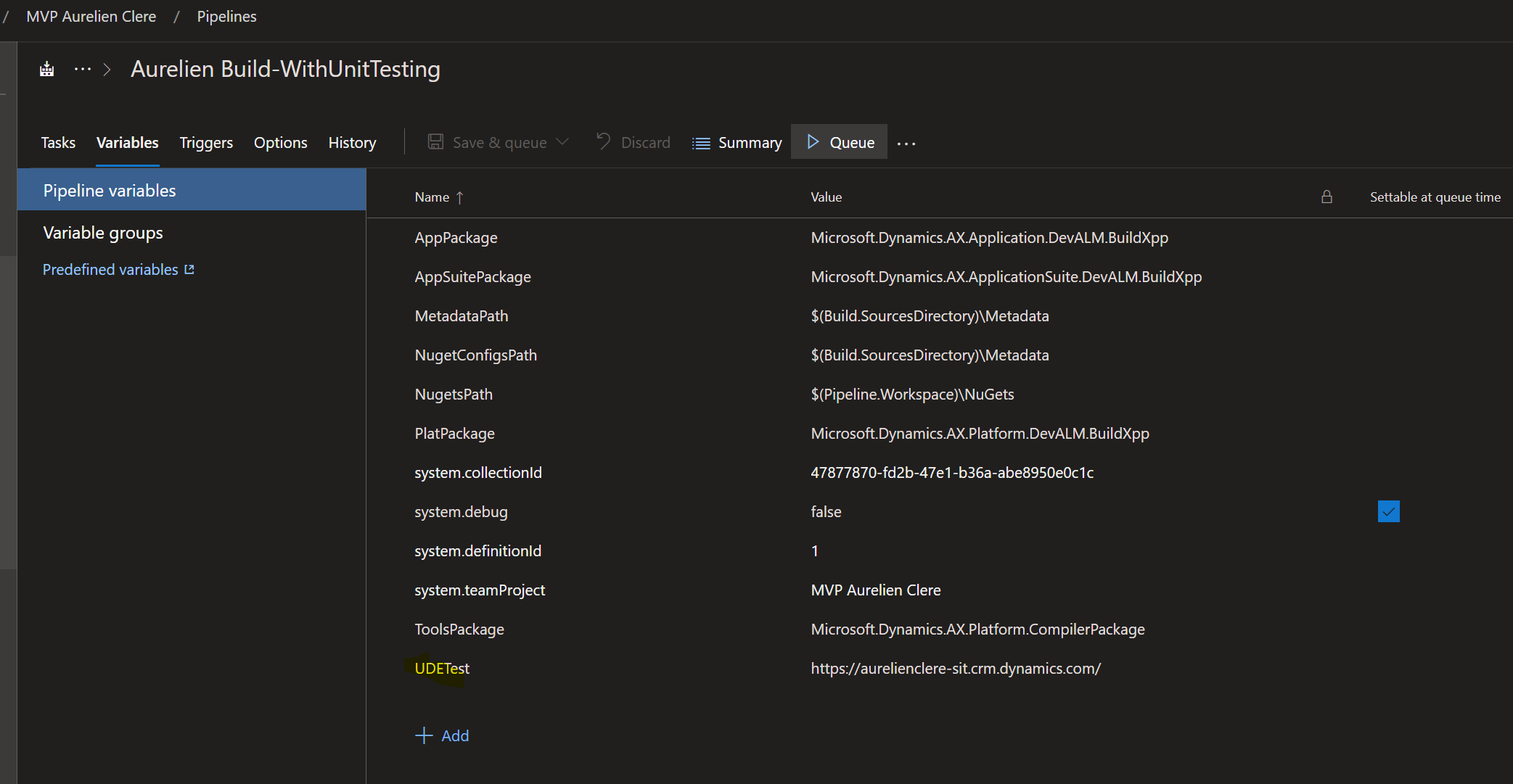Edit the value $(Pipeline.Workspace)\NuGets
This screenshot has width=1513, height=784.
[x=912, y=395]
